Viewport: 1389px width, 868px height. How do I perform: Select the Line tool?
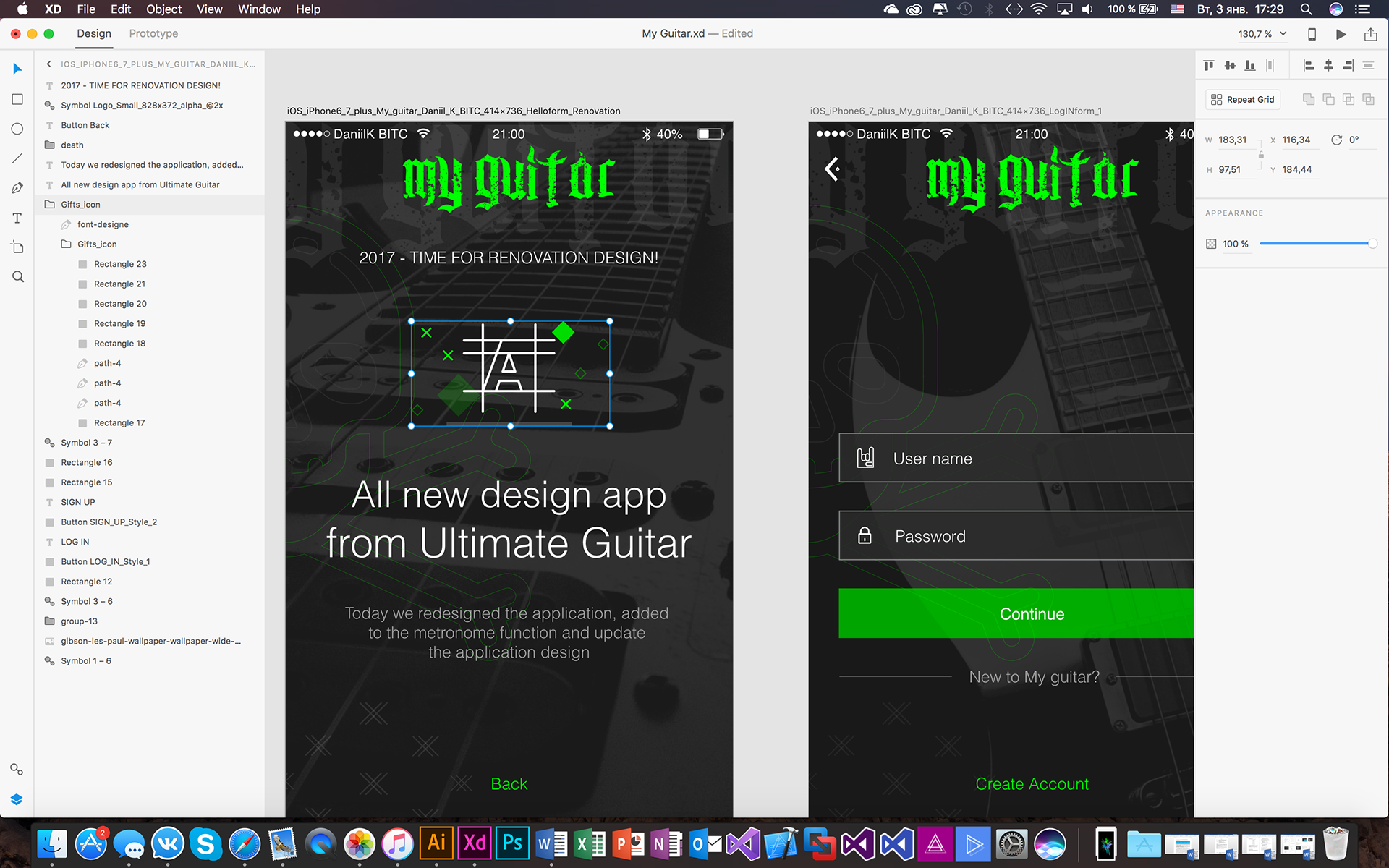(17, 158)
